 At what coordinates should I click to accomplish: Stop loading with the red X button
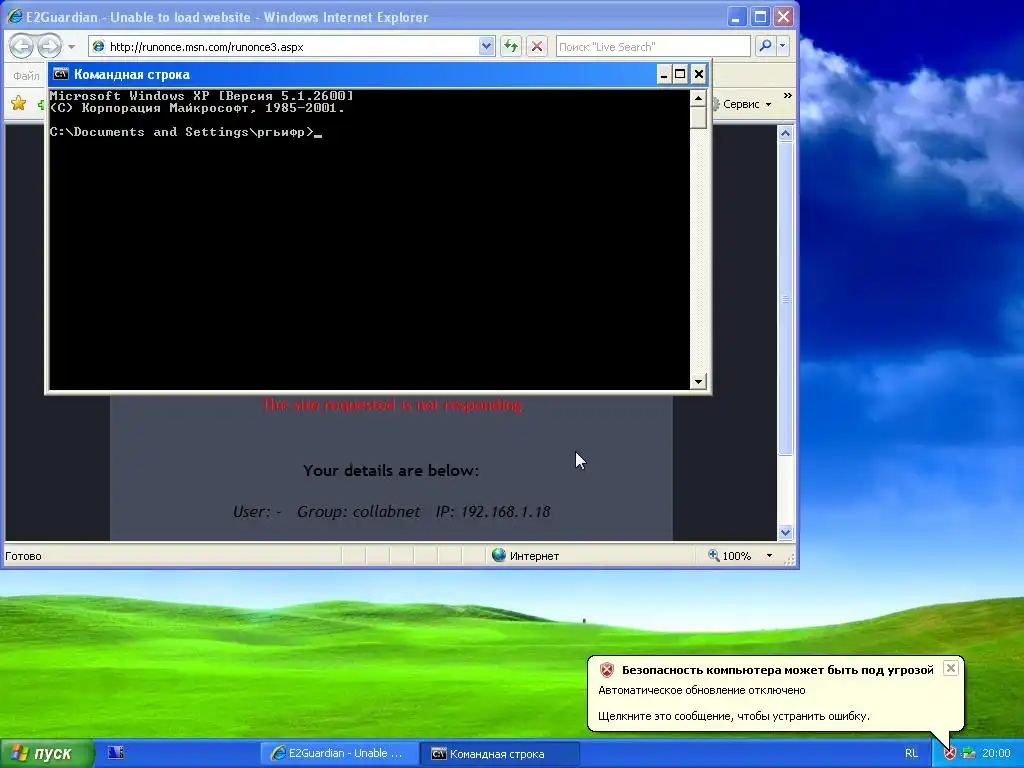537,46
